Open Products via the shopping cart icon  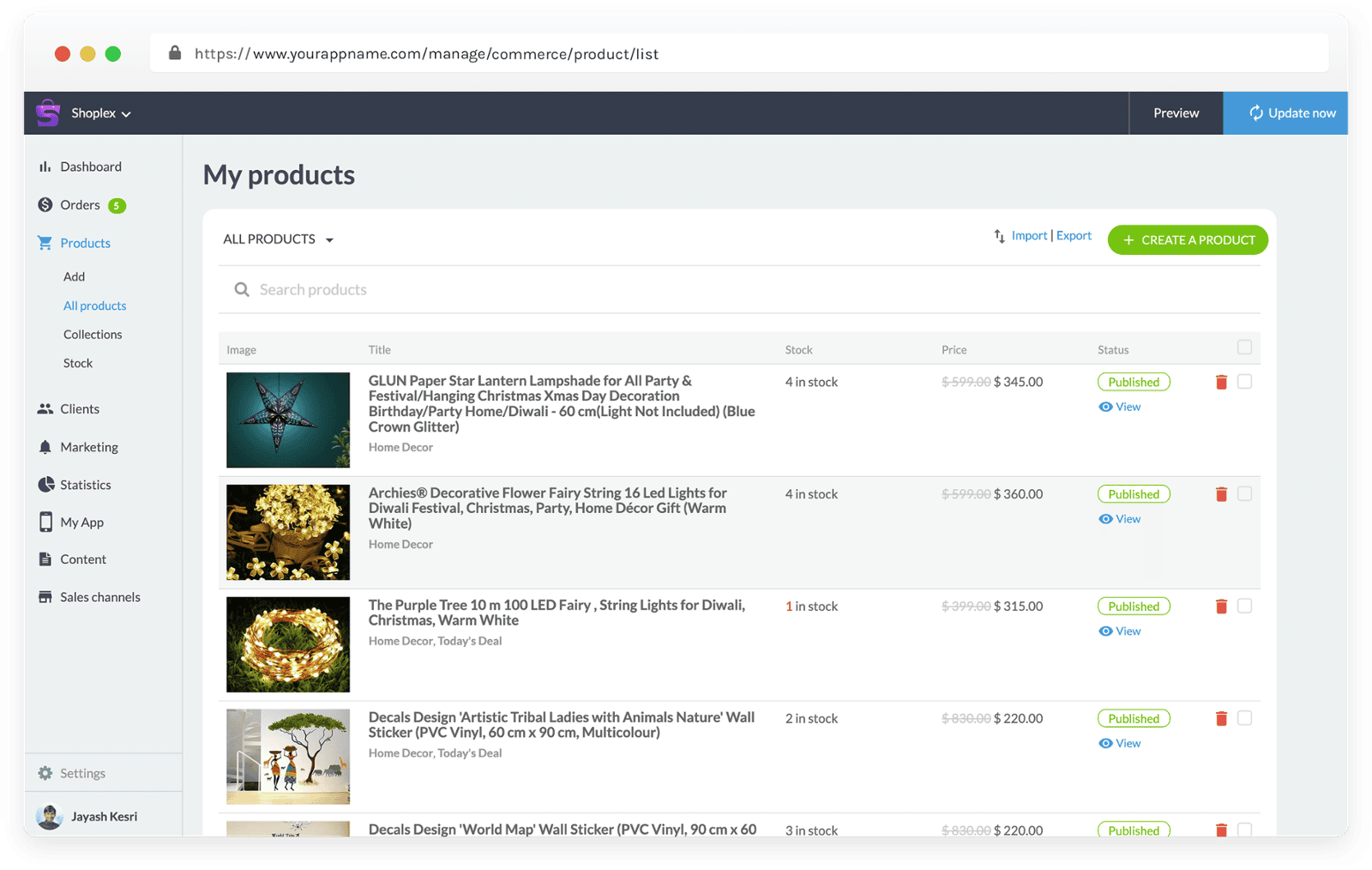point(45,243)
